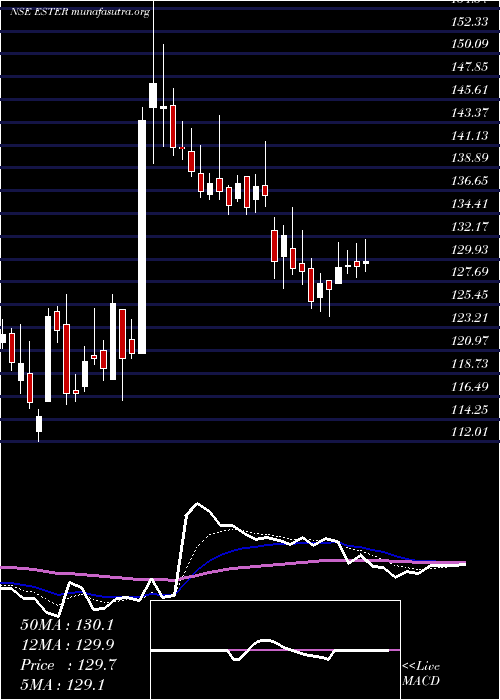Click inside the MACD inset chart
This screenshot has height=700, width=500.
point(275,650)
